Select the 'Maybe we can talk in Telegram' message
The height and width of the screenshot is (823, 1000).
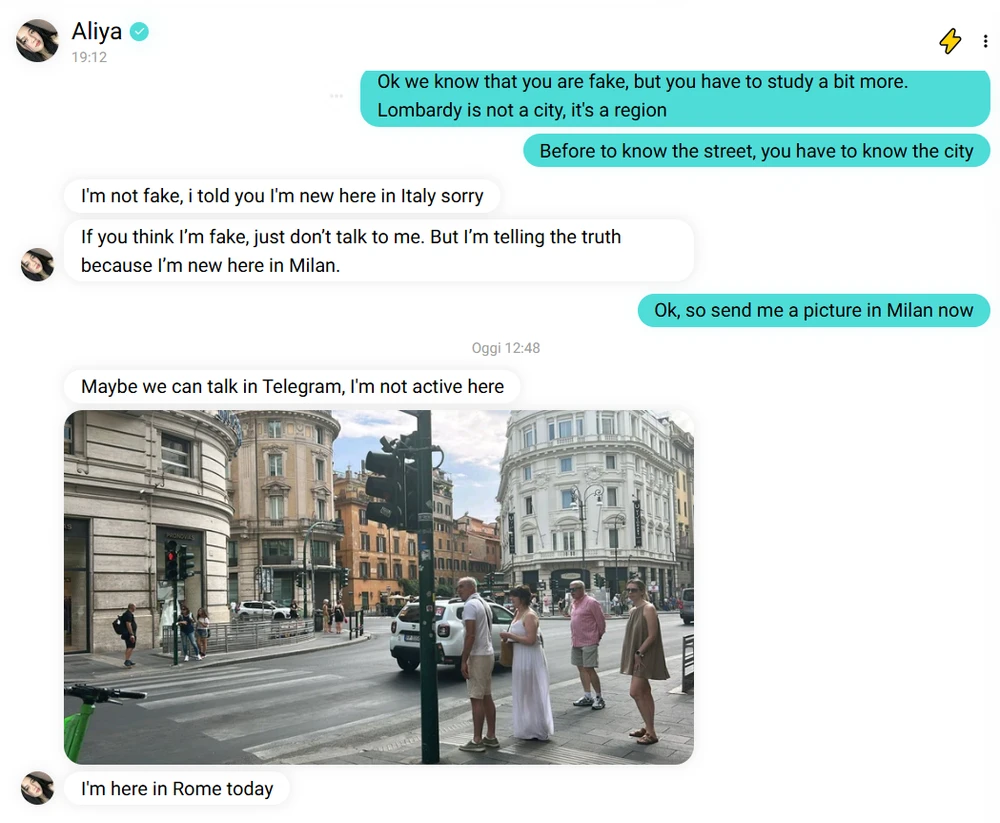292,387
